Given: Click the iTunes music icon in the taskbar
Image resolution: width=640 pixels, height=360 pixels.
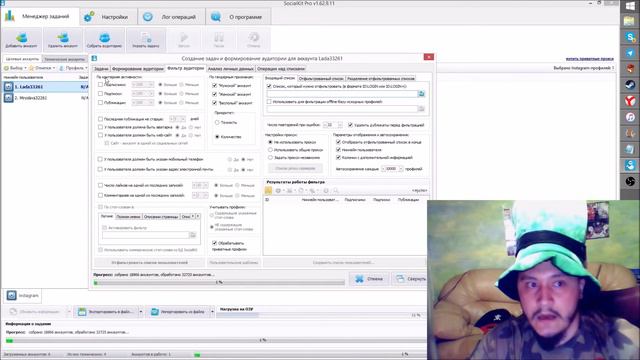Looking at the screenshot, I should [x=630, y=117].
